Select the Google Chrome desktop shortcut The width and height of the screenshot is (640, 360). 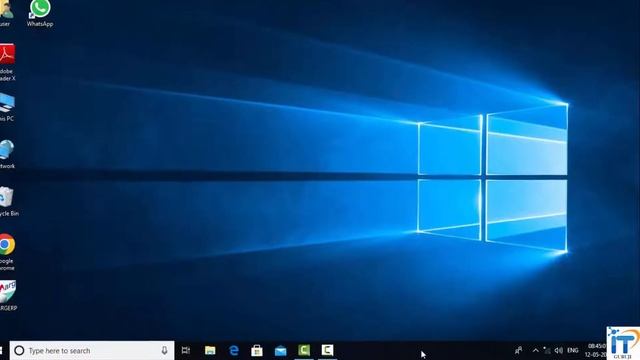point(7,252)
